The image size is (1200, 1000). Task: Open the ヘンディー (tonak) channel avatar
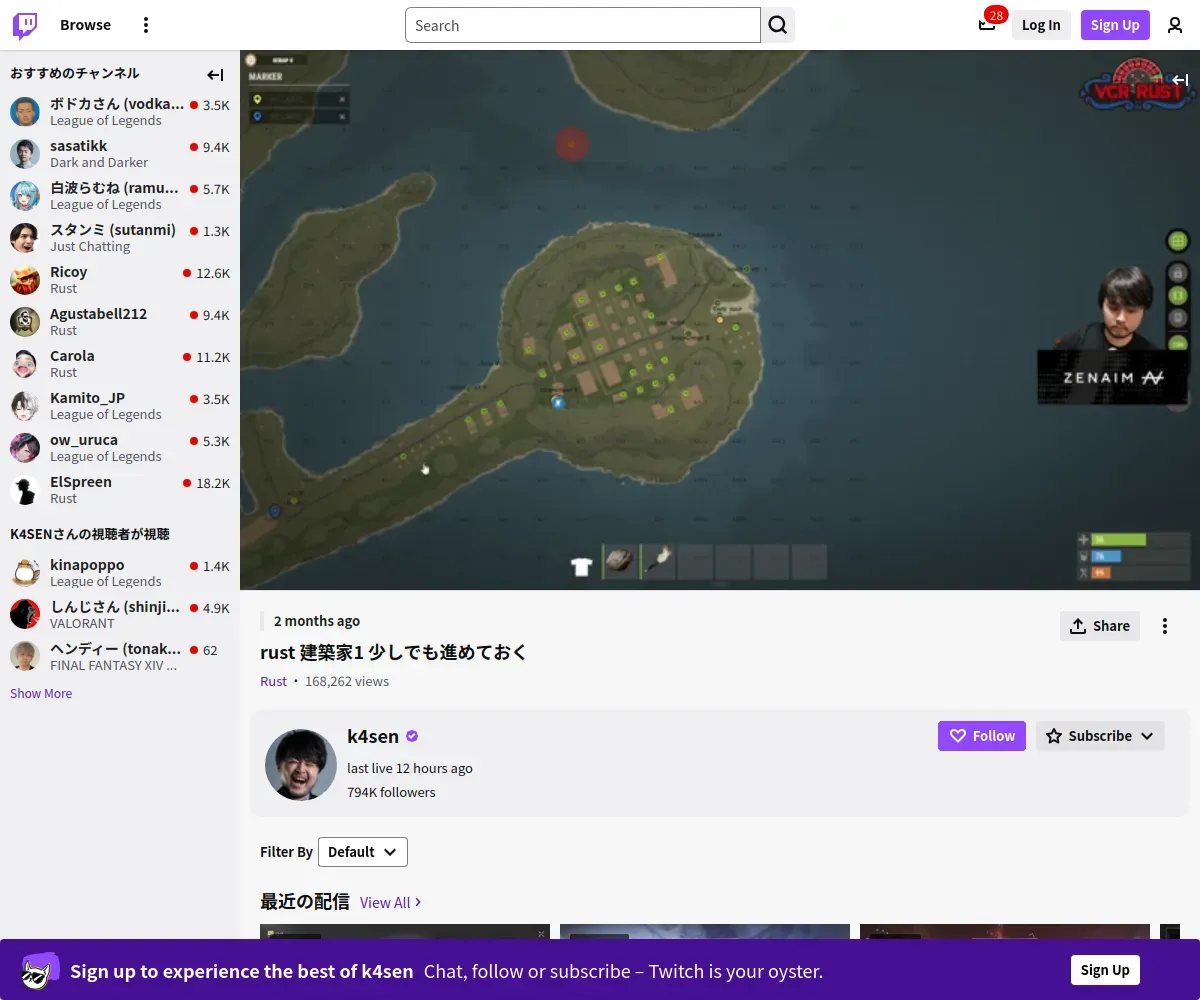(x=25, y=657)
